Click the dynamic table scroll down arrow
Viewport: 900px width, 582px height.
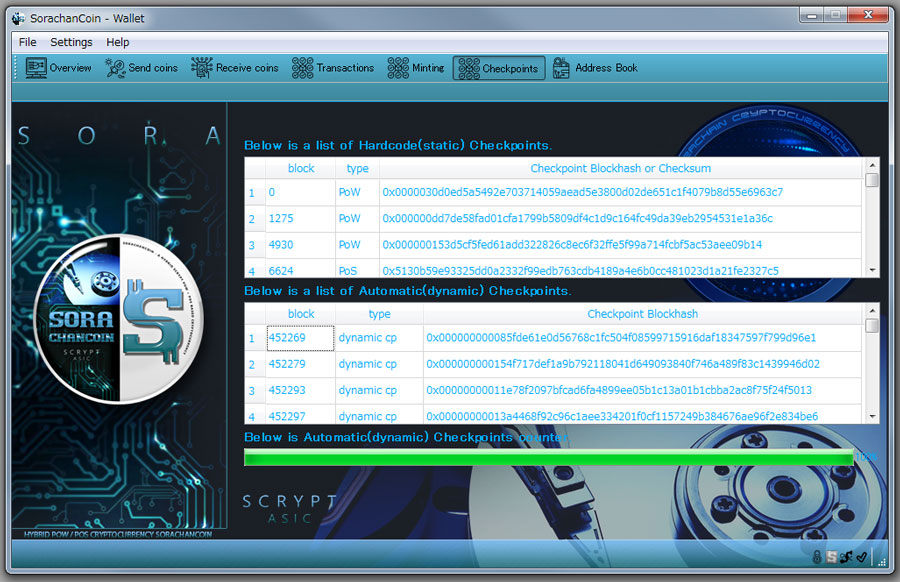point(872,416)
